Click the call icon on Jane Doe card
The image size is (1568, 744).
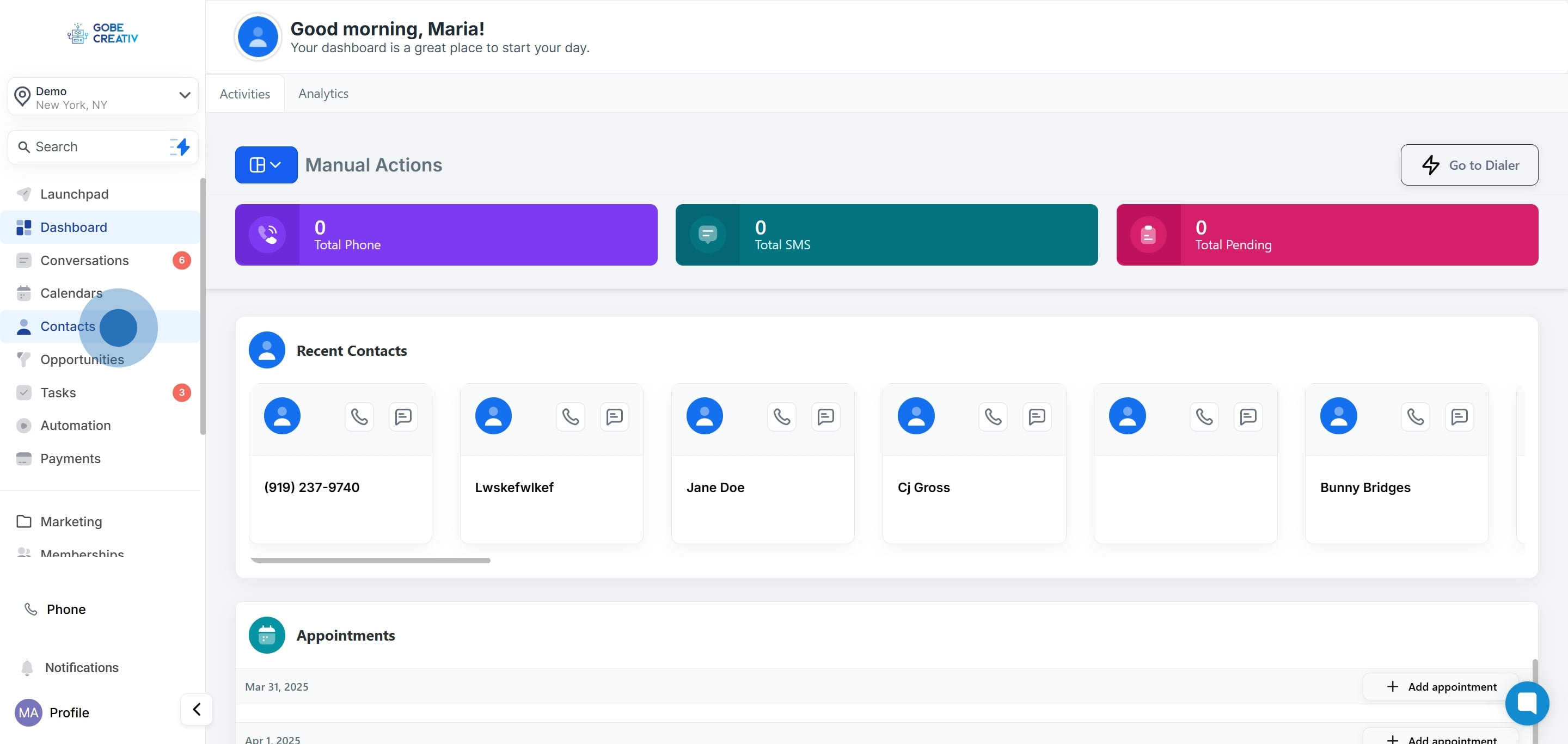click(x=782, y=417)
